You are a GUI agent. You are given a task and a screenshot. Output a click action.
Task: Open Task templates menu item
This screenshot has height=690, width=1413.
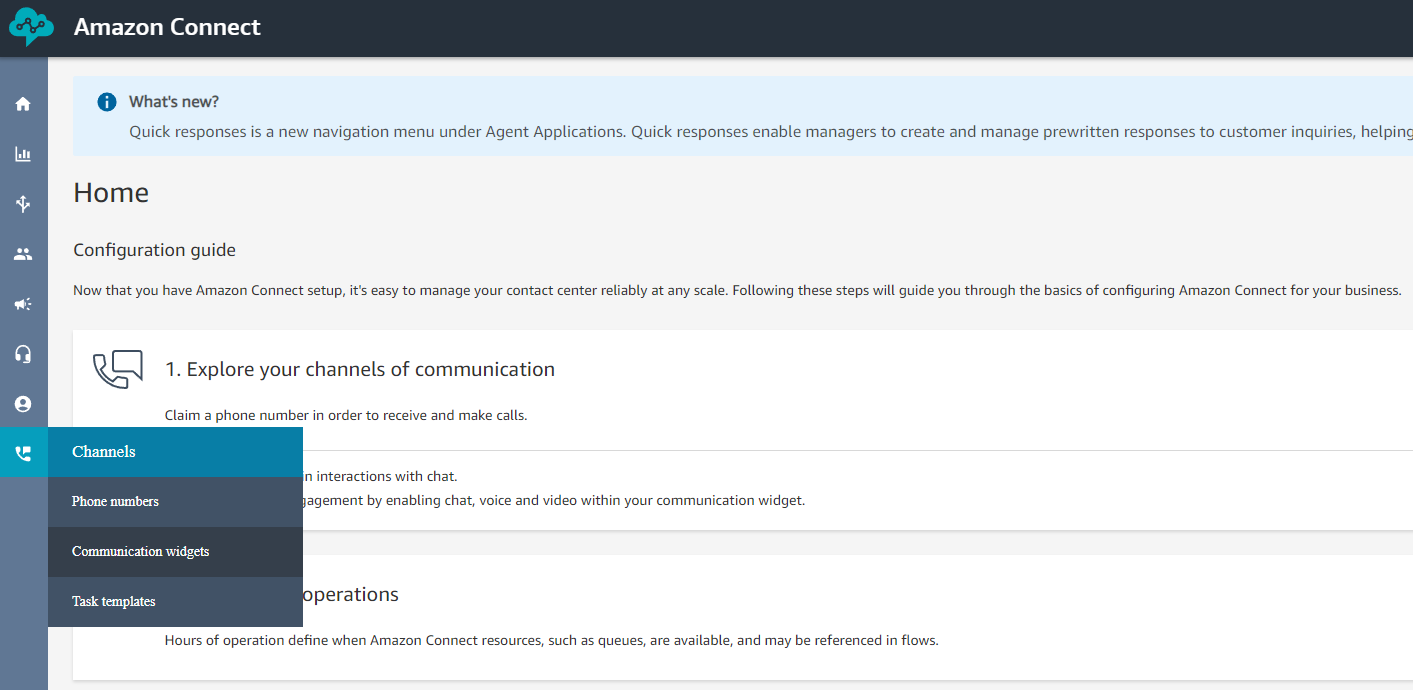175,602
